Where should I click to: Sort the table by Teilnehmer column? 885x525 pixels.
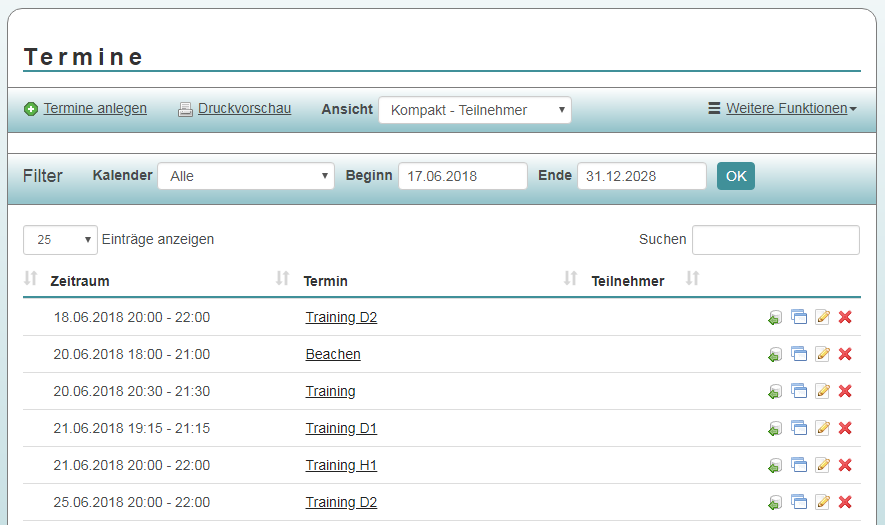click(x=628, y=281)
